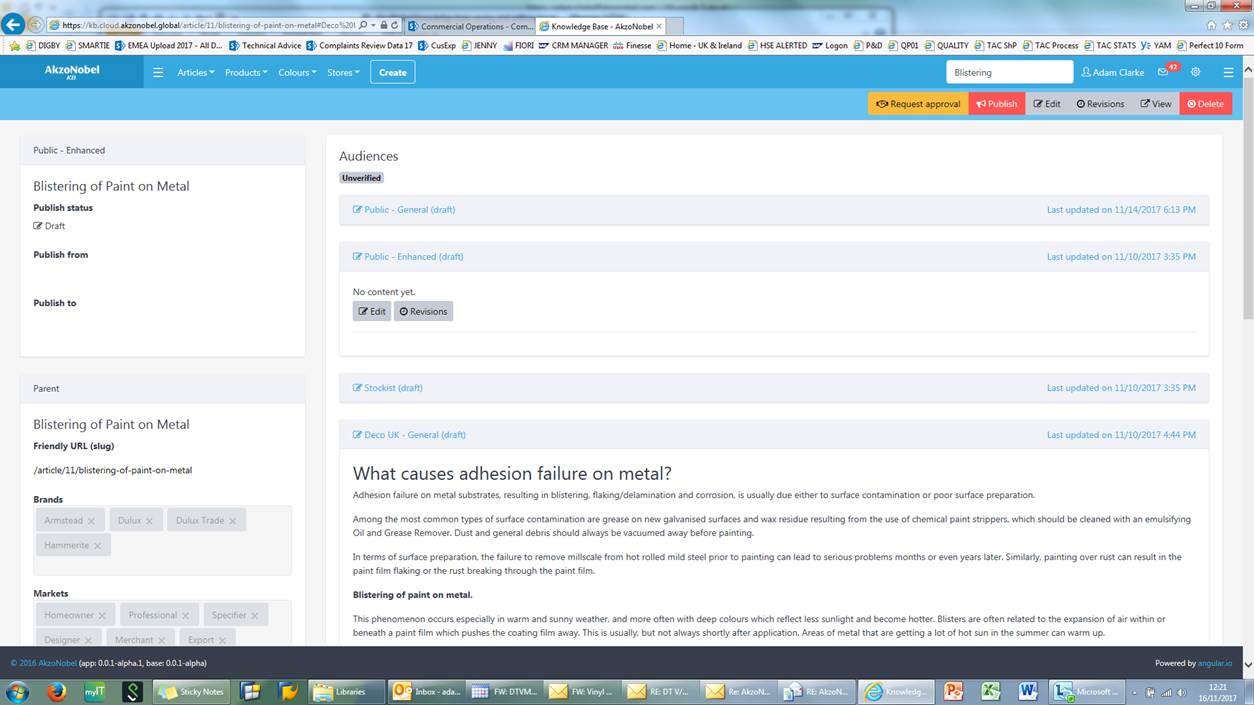The height and width of the screenshot is (705, 1254).
Task: Open the Libraries taskbar window
Action: (345, 691)
